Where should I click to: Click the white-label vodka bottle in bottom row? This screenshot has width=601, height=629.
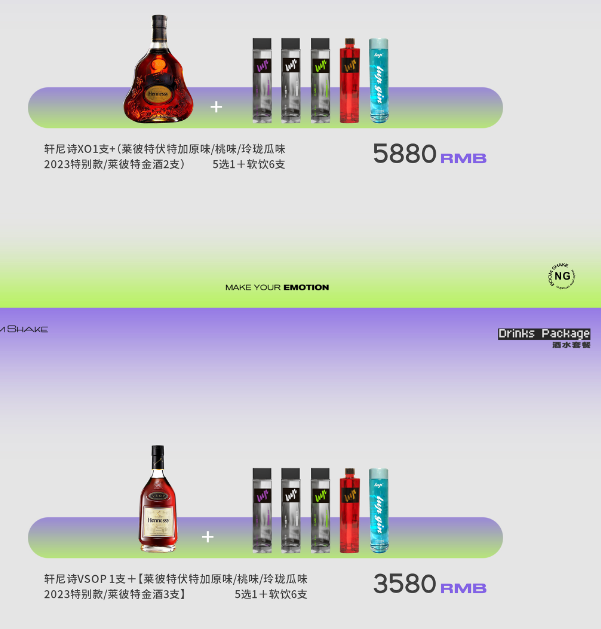pos(290,511)
